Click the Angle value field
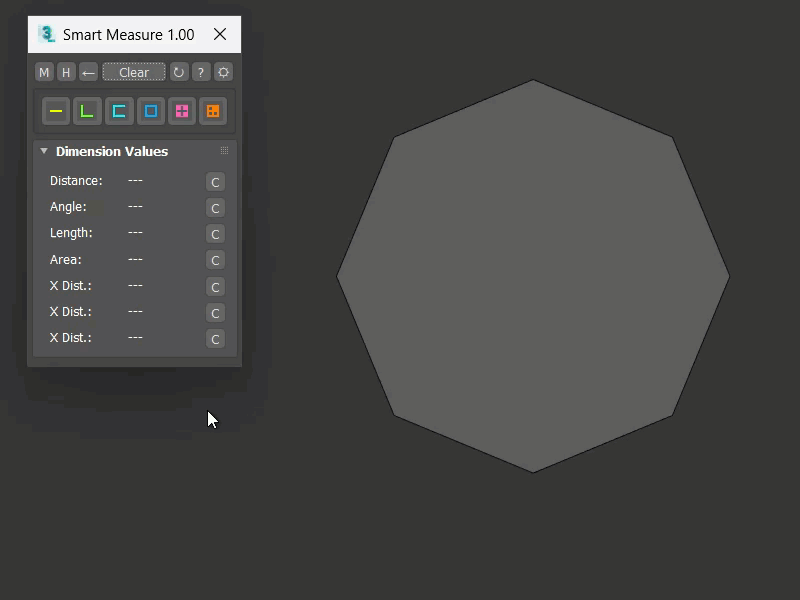This screenshot has height=600, width=800. pos(135,207)
